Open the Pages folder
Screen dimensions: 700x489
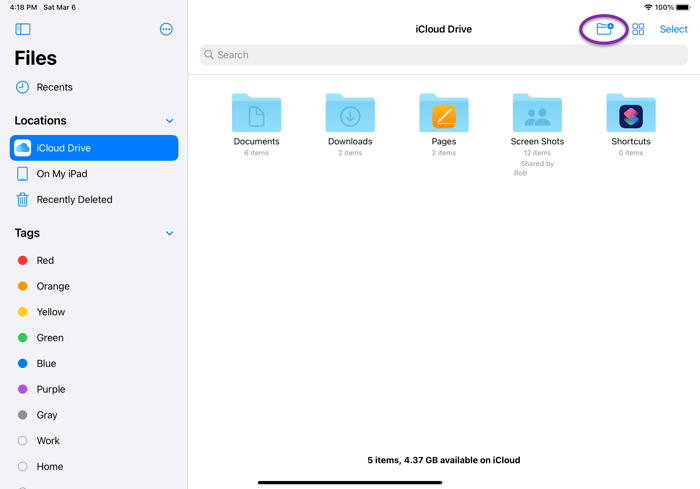(444, 115)
